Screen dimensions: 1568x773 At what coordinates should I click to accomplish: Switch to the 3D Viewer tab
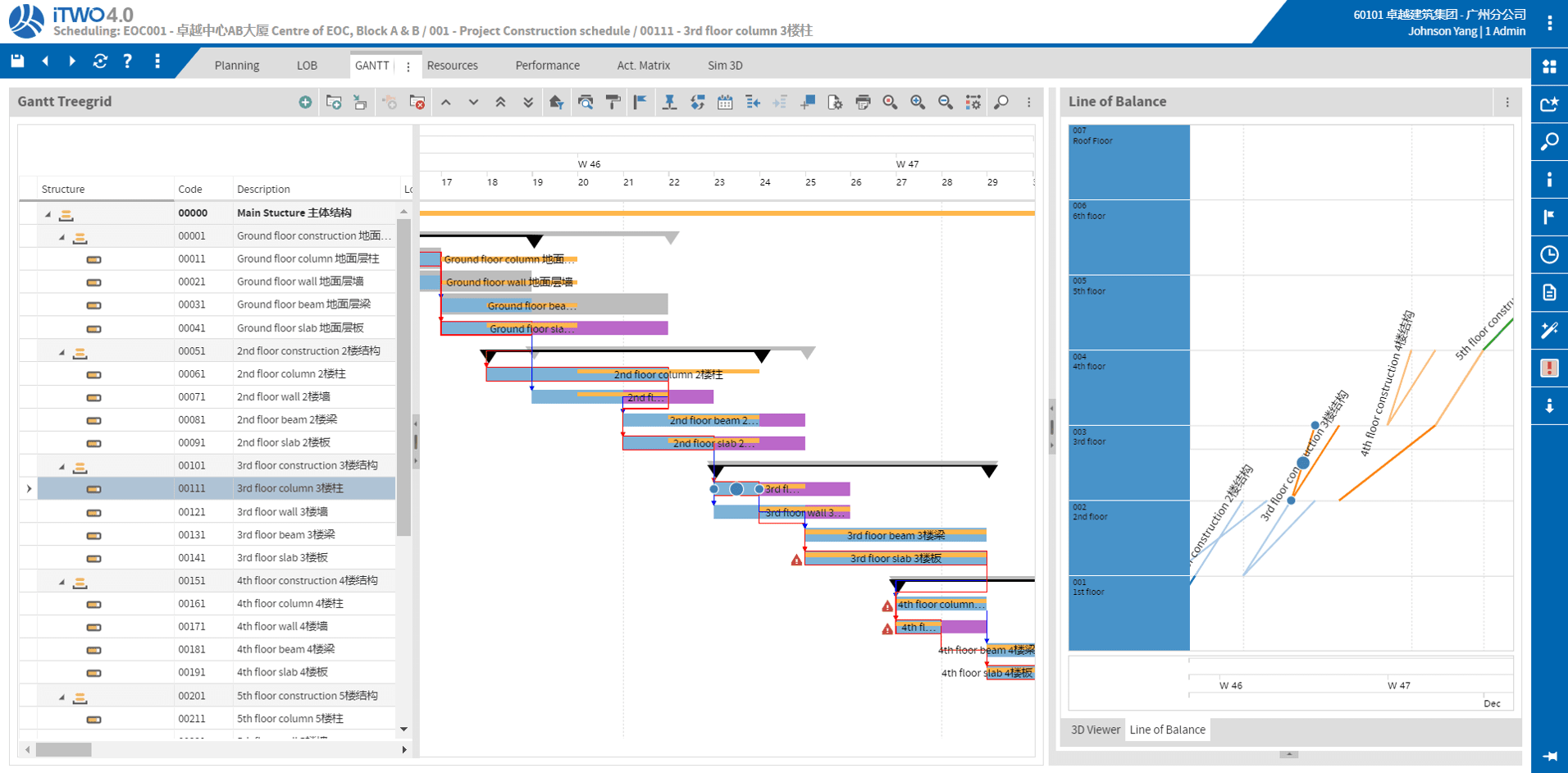point(1095,730)
